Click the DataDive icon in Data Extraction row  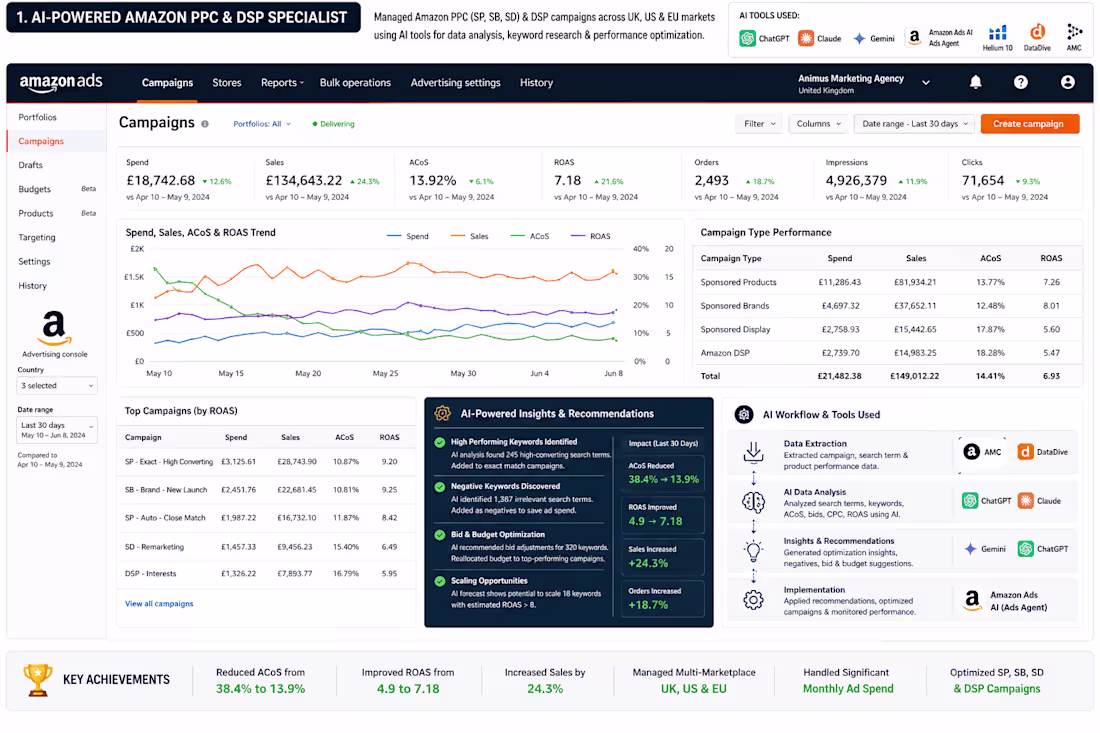point(1025,452)
